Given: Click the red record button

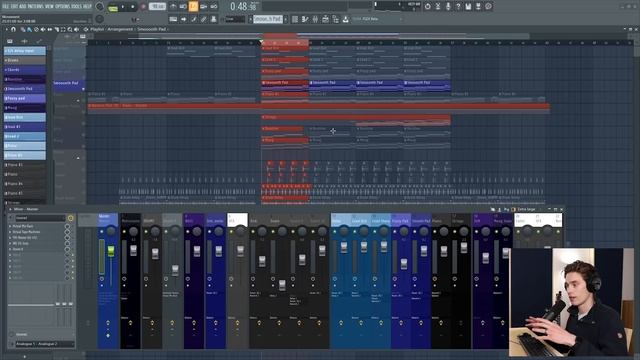Looking at the screenshot, I should 143,7.
